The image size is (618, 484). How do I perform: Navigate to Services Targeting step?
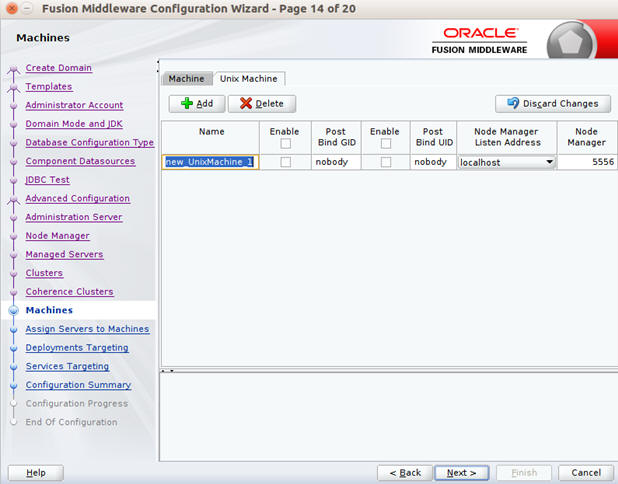tap(67, 366)
